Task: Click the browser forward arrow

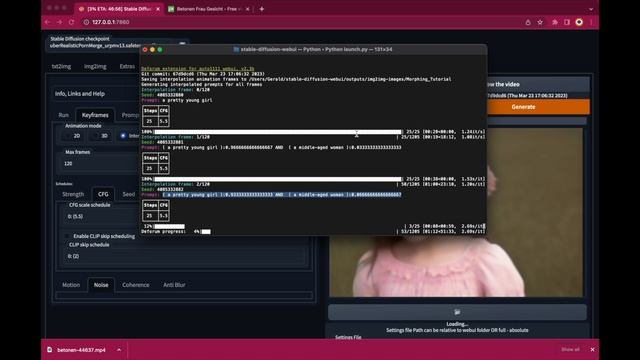Action: coord(60,22)
